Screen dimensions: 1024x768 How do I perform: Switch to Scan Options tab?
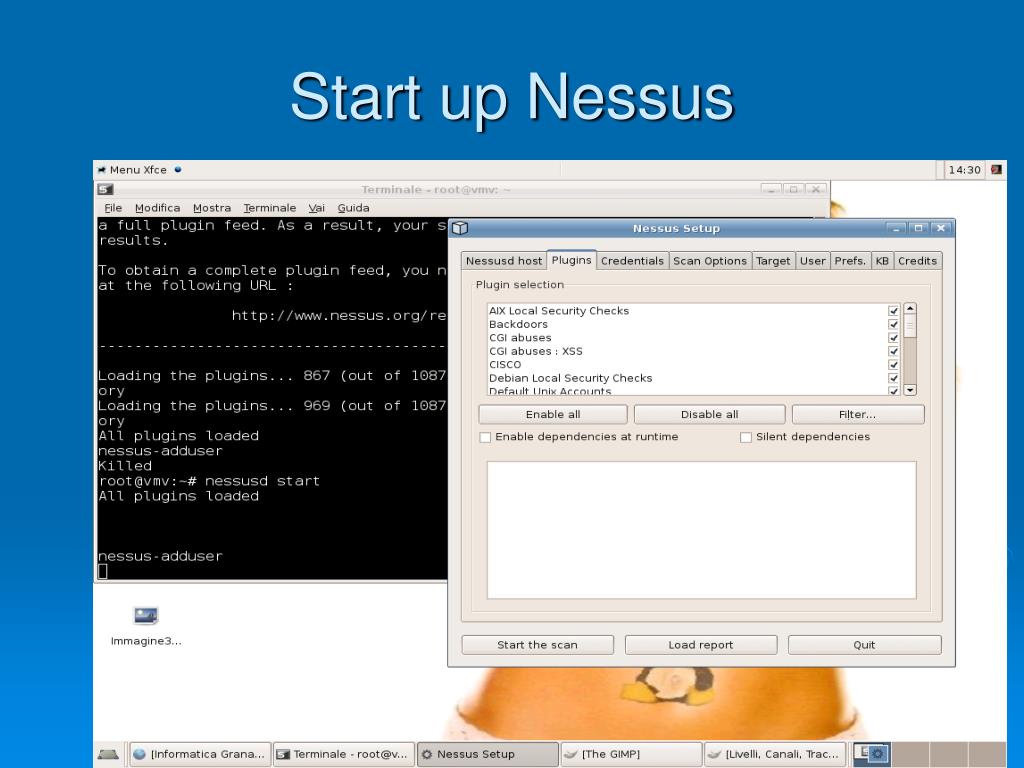[x=710, y=261]
